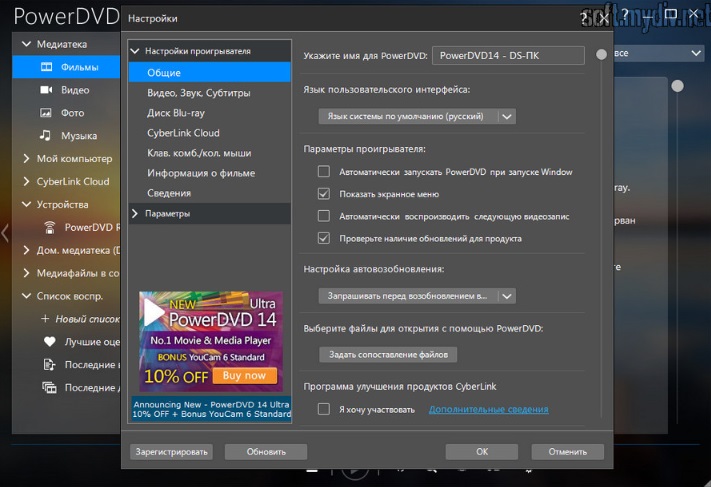Click the Задать сопоставление файлов button

point(388,354)
